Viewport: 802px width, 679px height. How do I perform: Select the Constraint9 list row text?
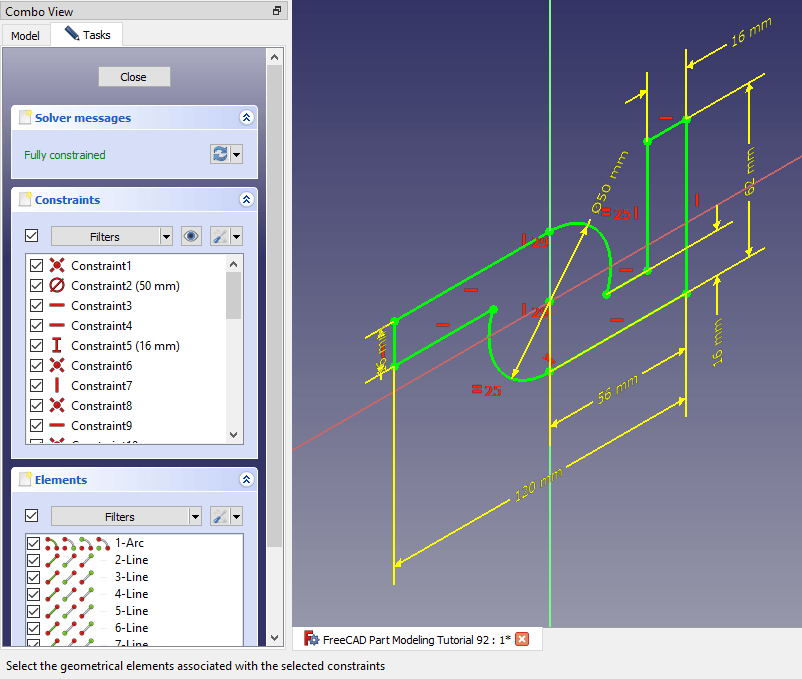click(x=101, y=425)
